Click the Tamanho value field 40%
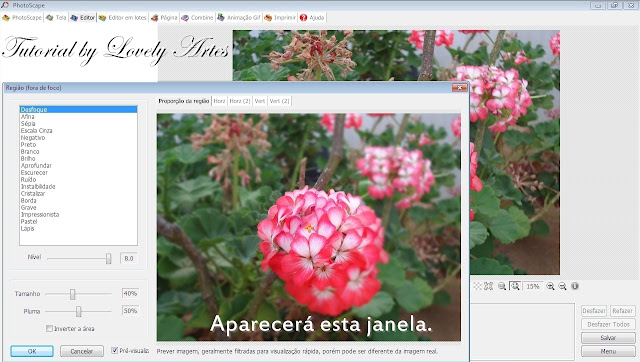 pos(130,293)
